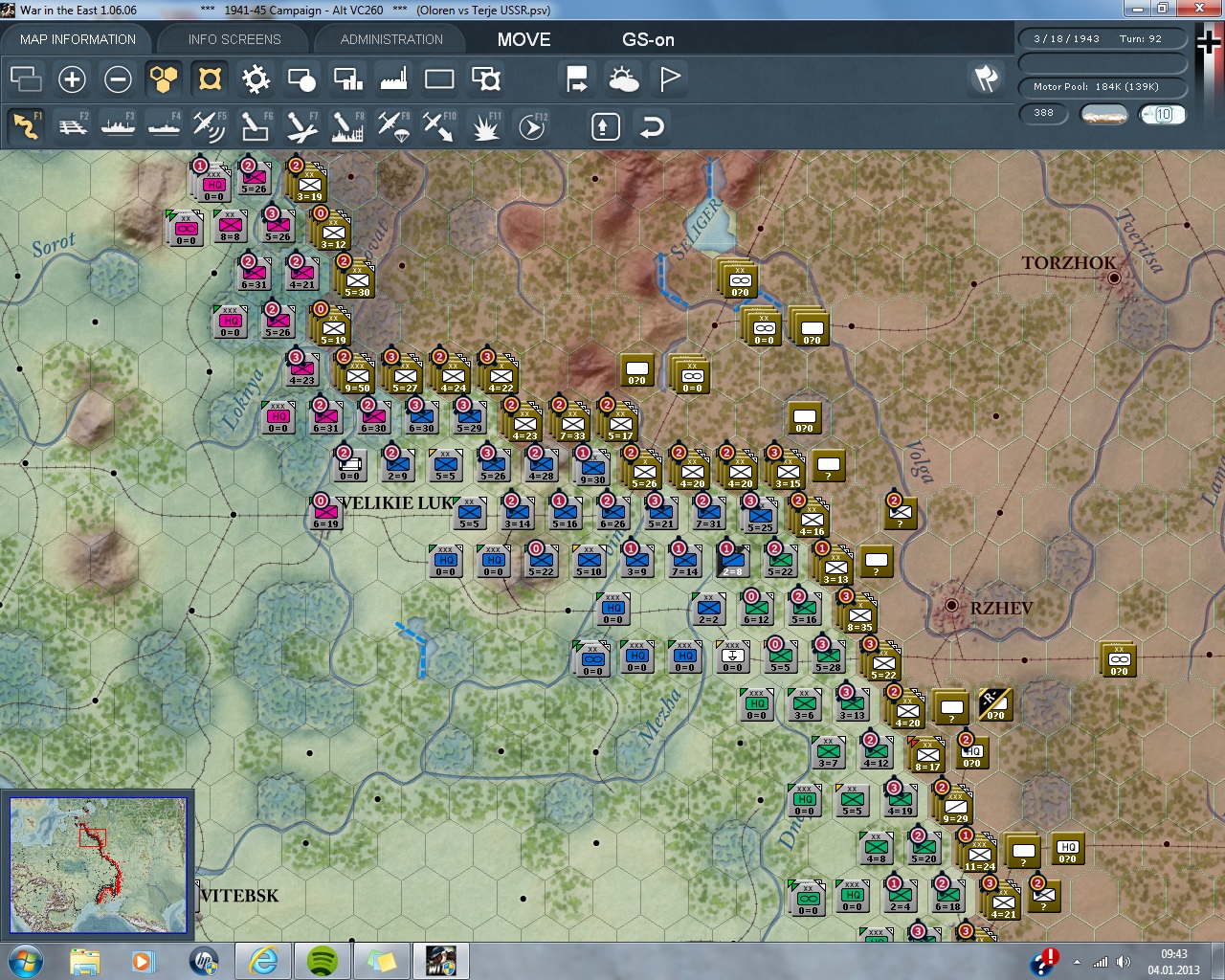Select the F6 bomb-over-box mode icon
This screenshot has width=1225, height=980.
click(255, 126)
